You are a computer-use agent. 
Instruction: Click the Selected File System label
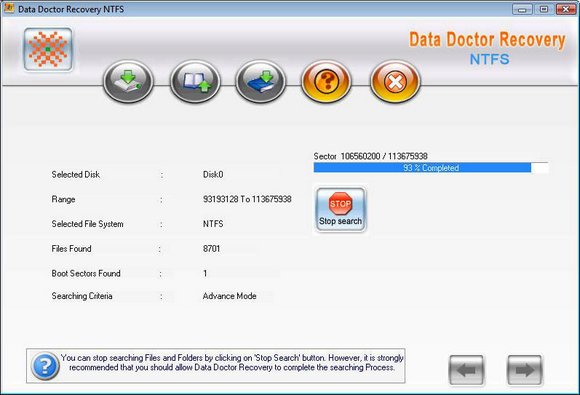[88, 224]
